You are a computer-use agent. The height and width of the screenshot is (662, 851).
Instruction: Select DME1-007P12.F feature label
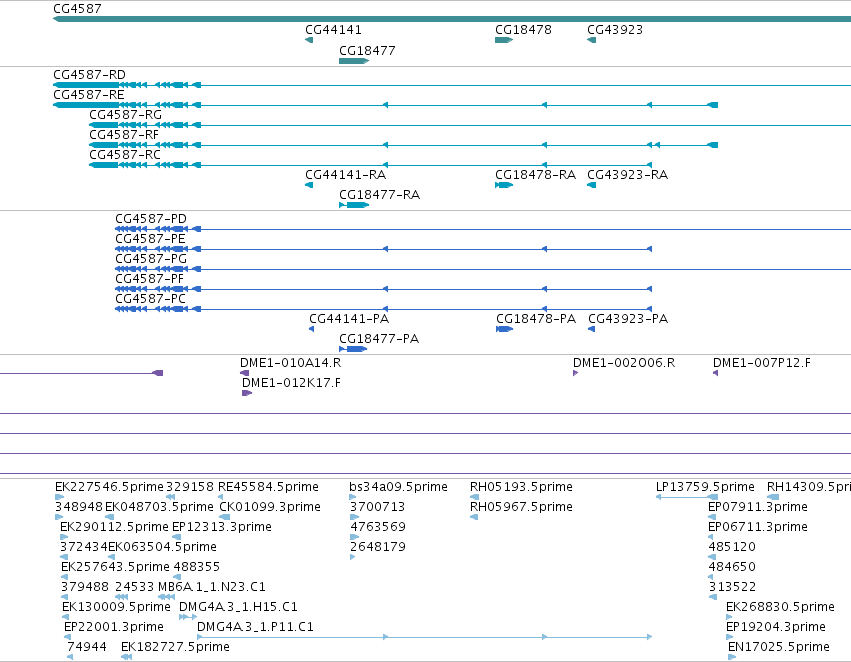(x=762, y=363)
